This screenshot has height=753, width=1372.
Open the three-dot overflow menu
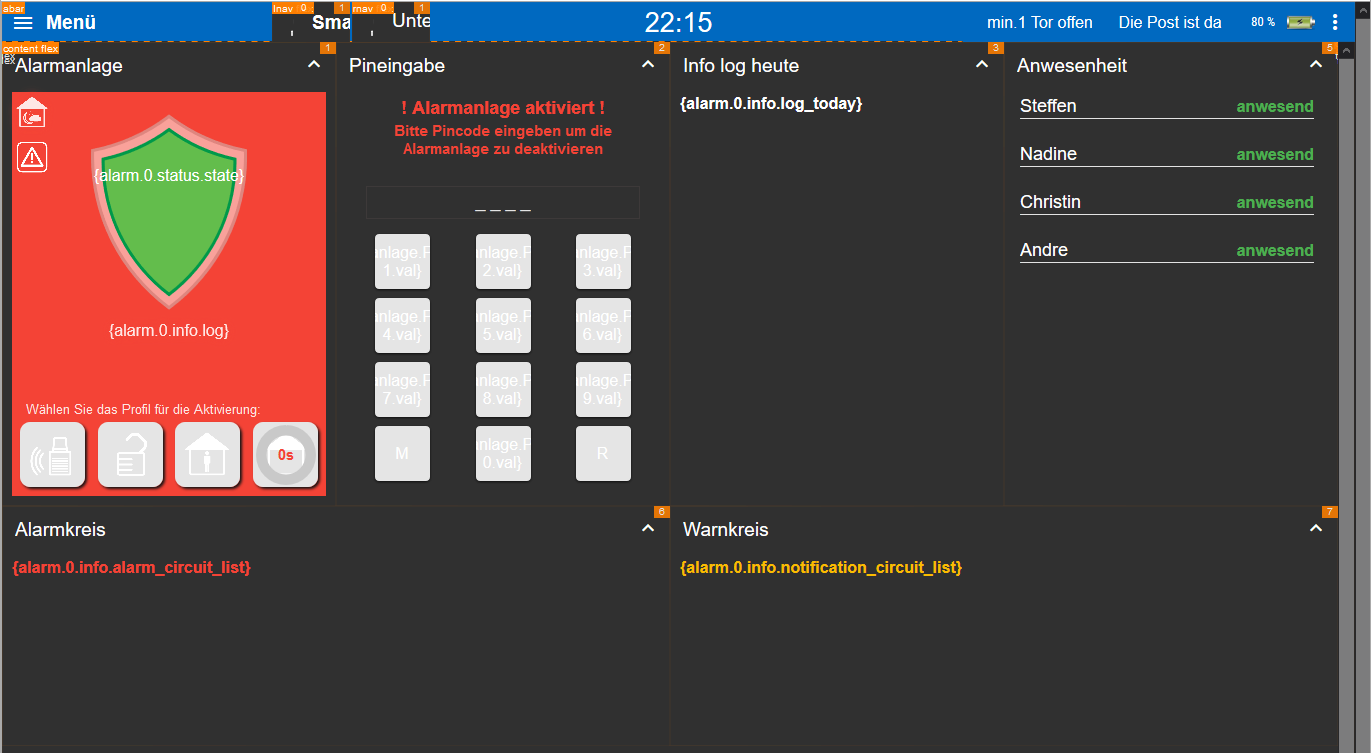coord(1335,22)
